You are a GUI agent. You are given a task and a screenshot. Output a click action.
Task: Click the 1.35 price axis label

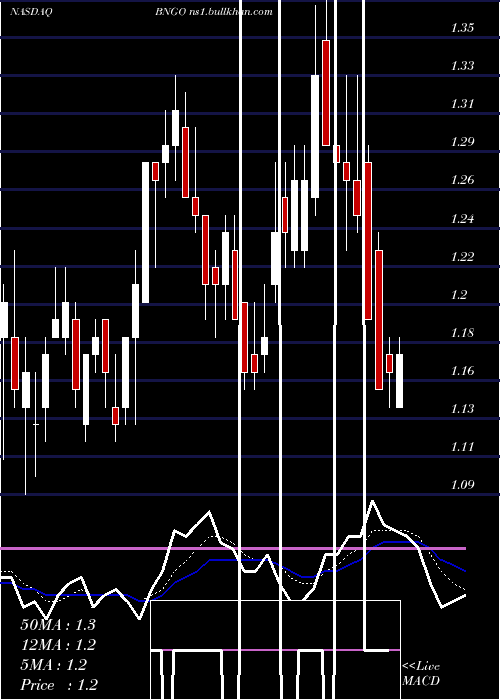[x=462, y=28]
